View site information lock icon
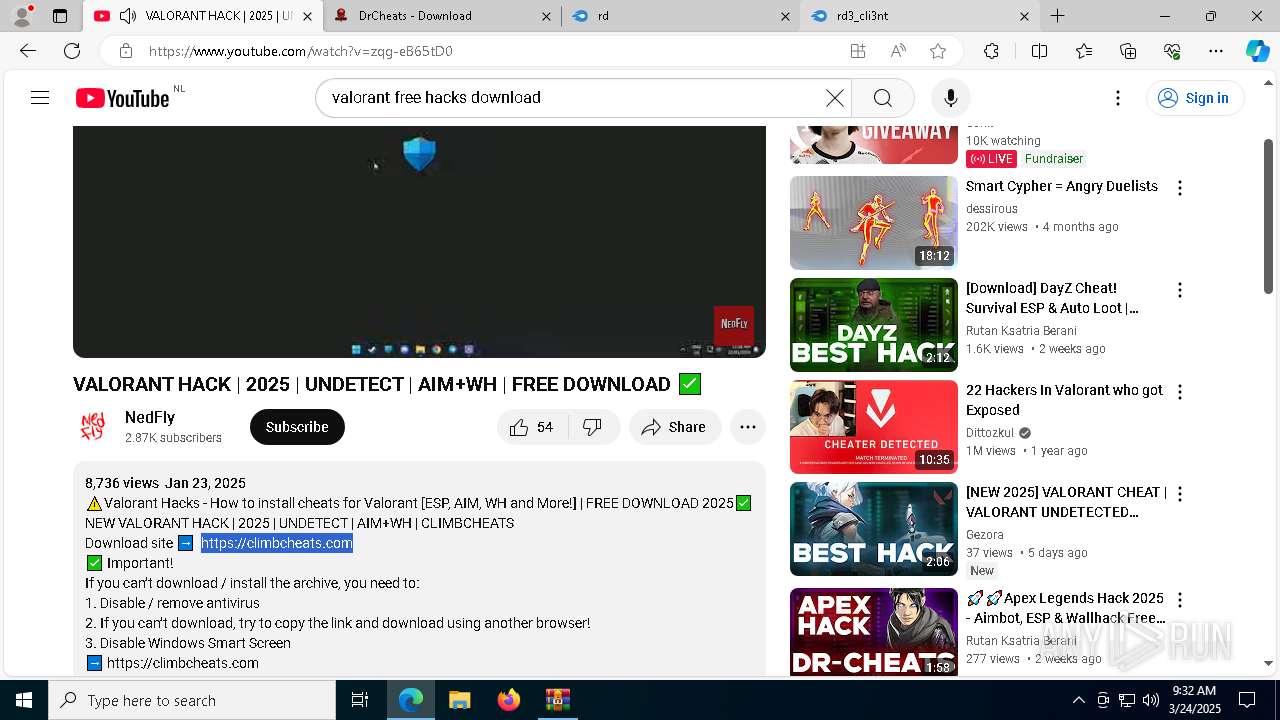This screenshot has height=720, width=1280. (125, 51)
